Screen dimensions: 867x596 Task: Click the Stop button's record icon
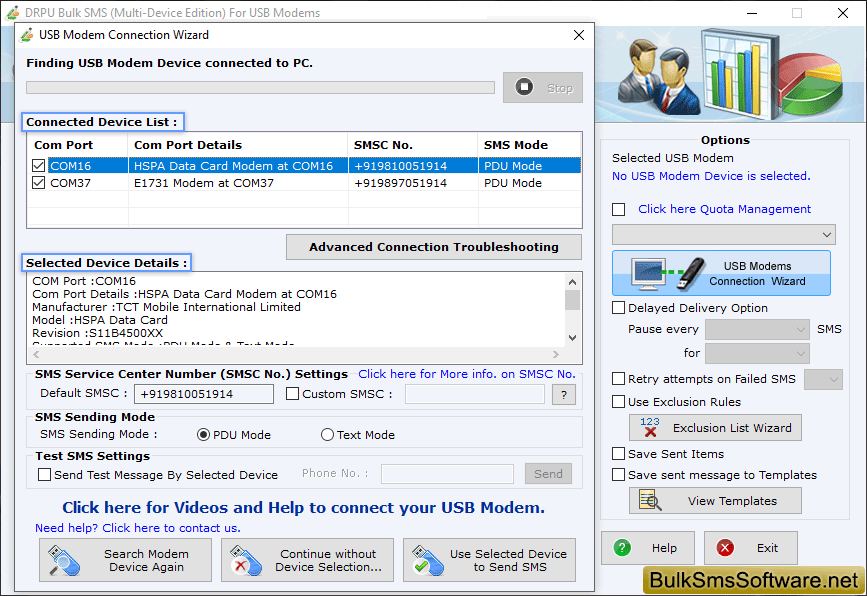click(x=524, y=87)
